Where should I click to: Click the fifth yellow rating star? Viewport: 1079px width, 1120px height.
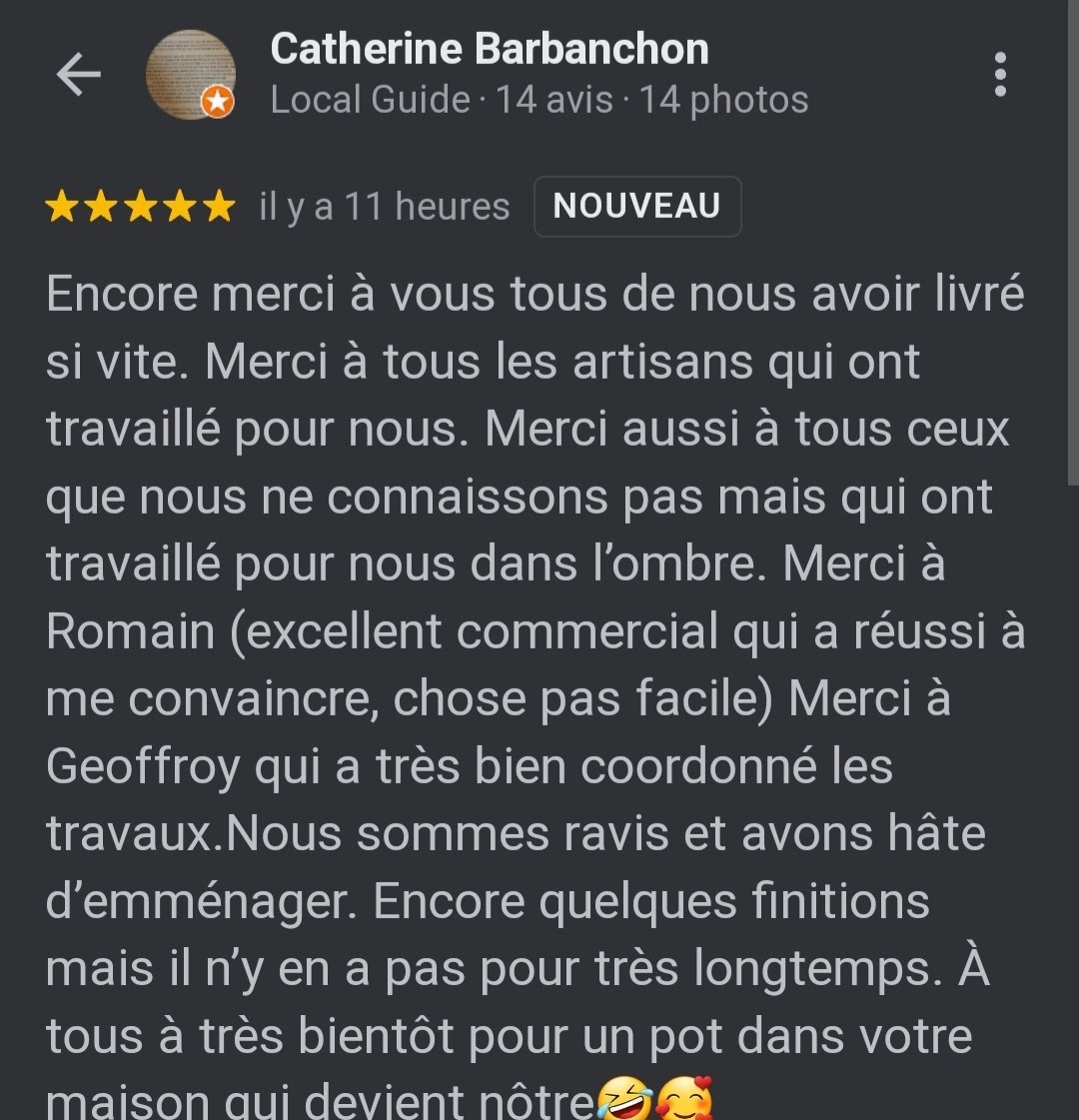point(219,207)
